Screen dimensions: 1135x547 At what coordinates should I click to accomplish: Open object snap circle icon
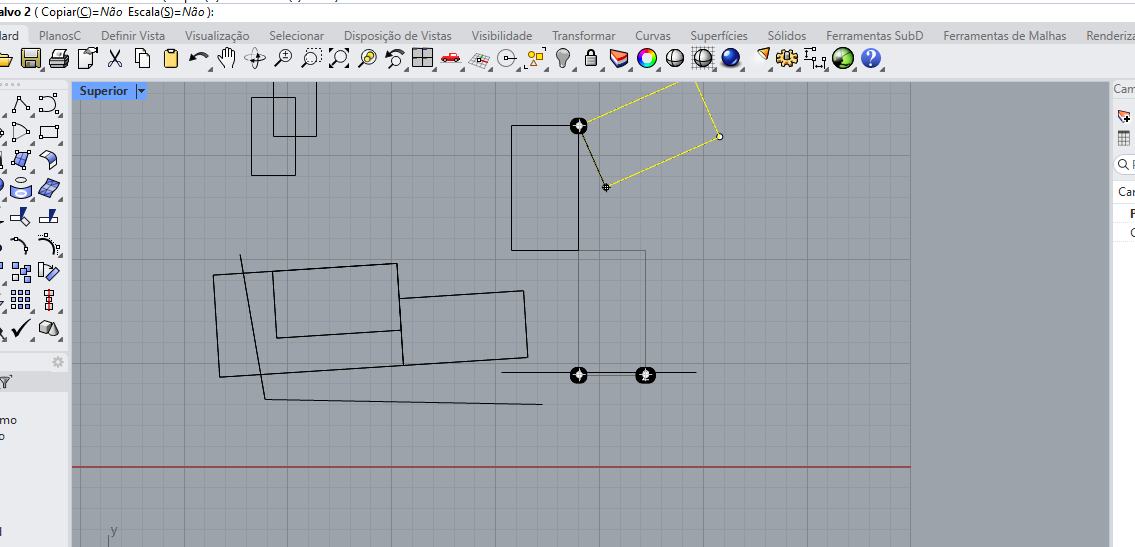click(x=507, y=58)
